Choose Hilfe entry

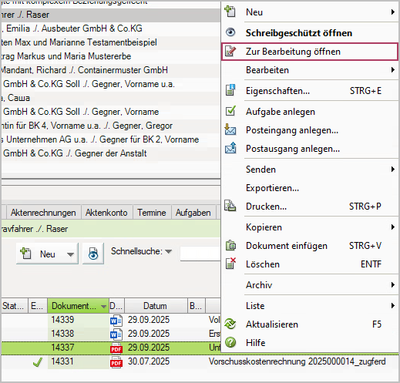click(x=310, y=343)
